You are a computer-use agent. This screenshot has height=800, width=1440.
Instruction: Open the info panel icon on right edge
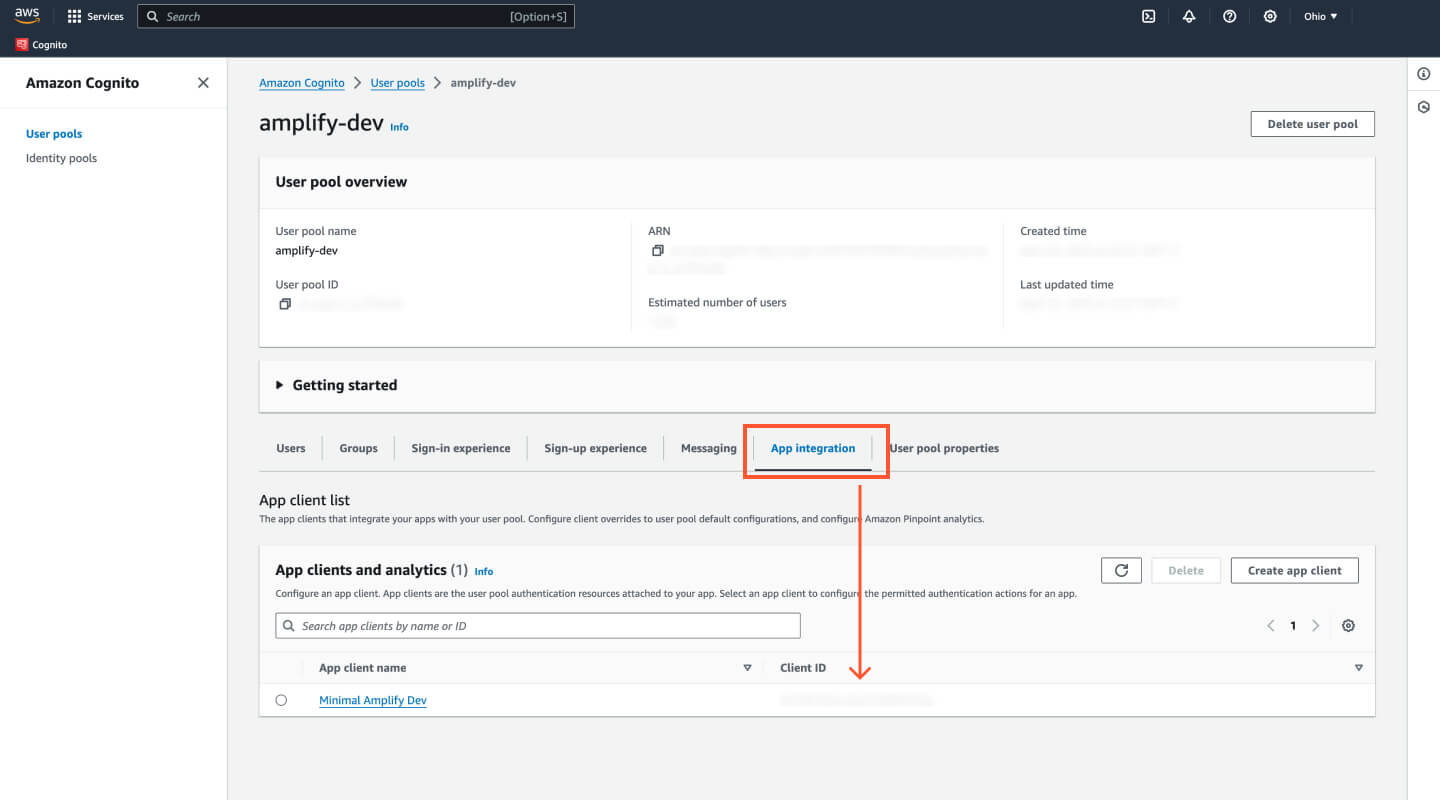(x=1424, y=74)
